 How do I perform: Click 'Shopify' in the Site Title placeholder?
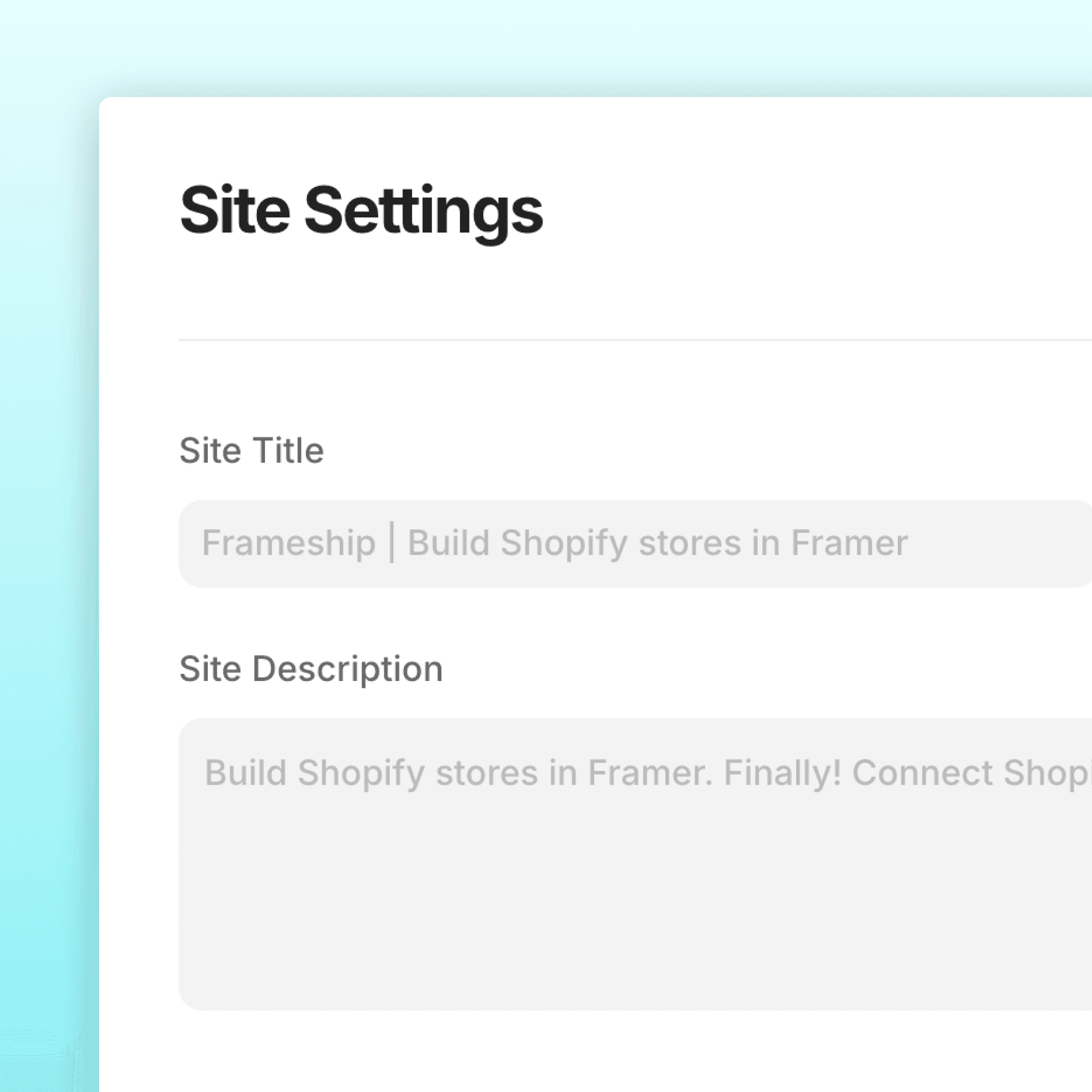point(564,544)
